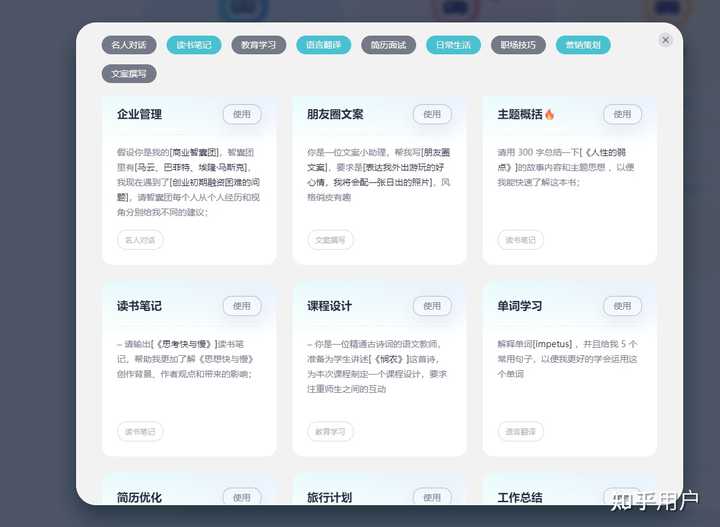Viewport: 720px width, 527px height.
Task: Select the 读书笔记 card title
Action: (x=139, y=306)
